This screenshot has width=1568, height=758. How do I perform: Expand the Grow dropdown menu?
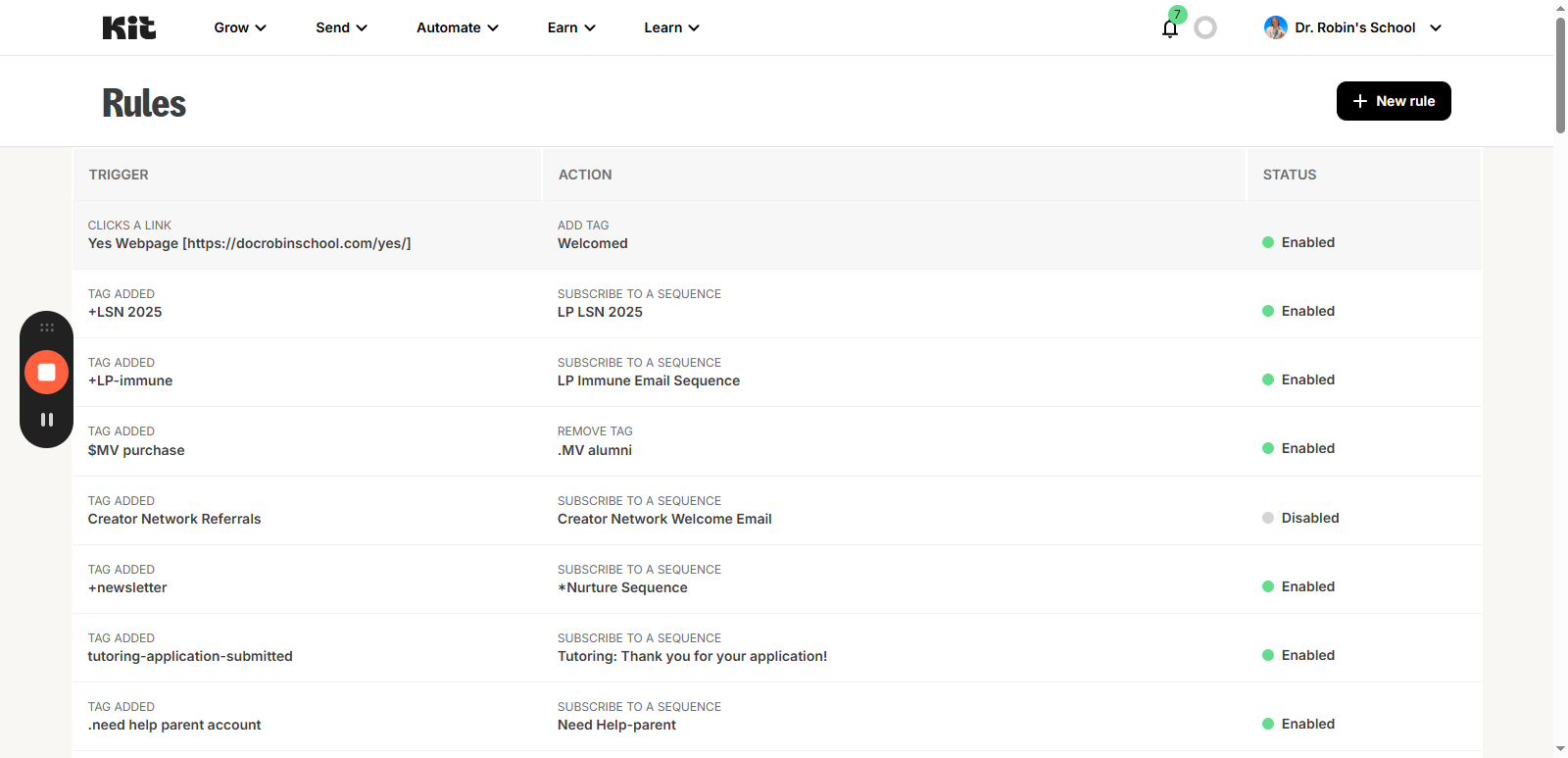tap(240, 27)
